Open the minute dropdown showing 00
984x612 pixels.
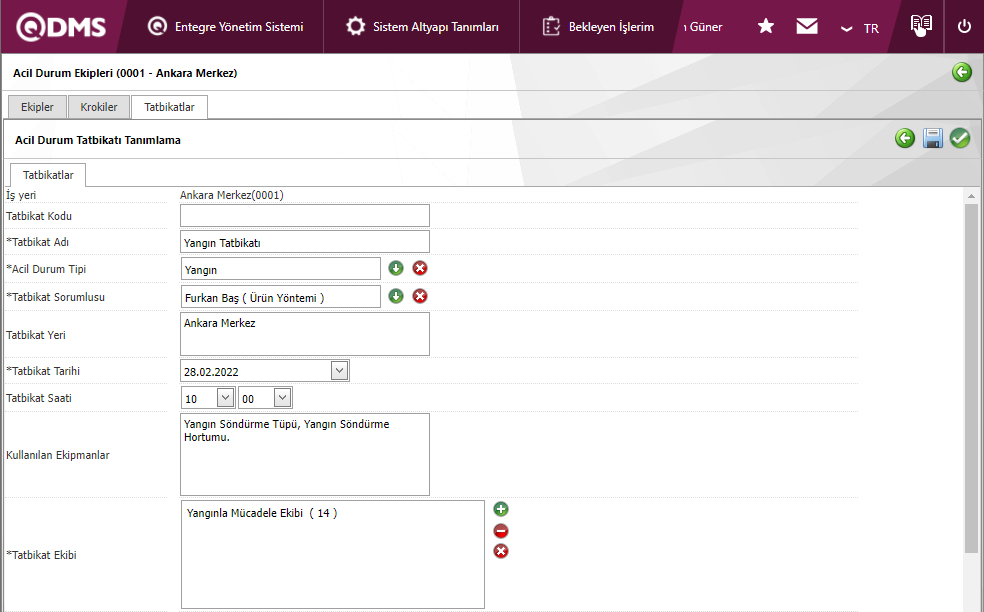point(282,397)
